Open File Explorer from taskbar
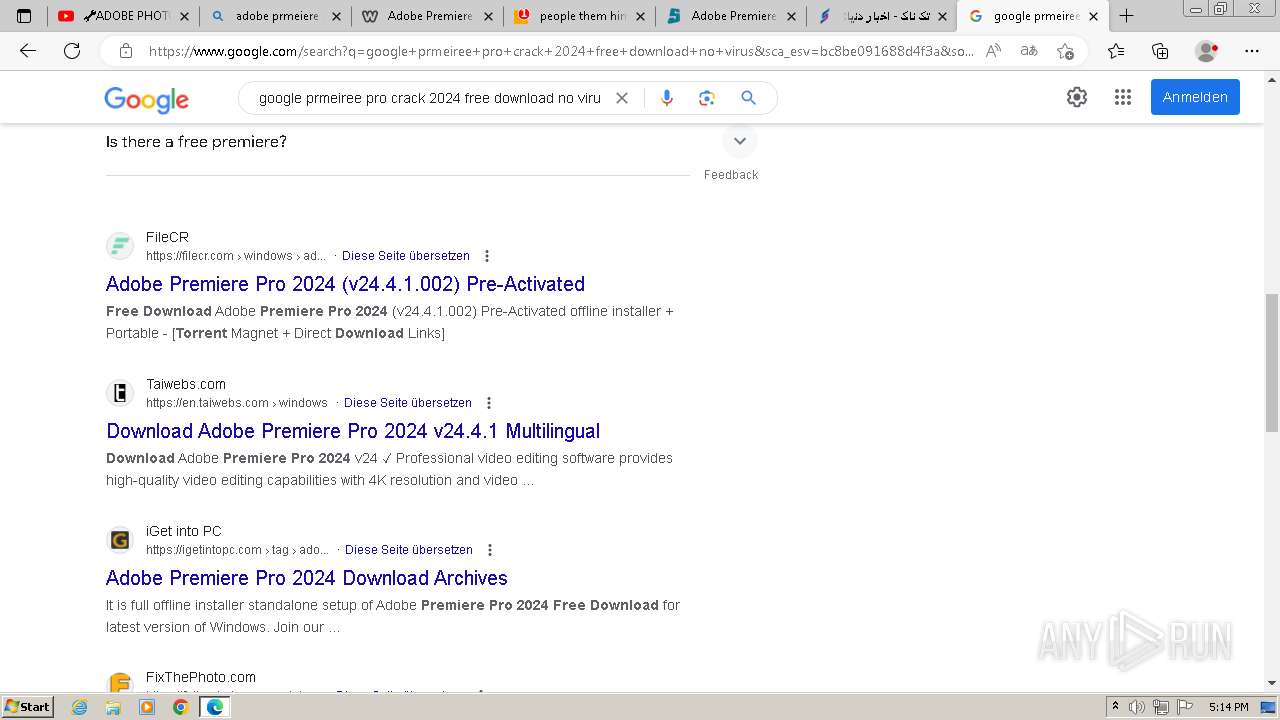Image resolution: width=1280 pixels, height=720 pixels. [x=113, y=707]
